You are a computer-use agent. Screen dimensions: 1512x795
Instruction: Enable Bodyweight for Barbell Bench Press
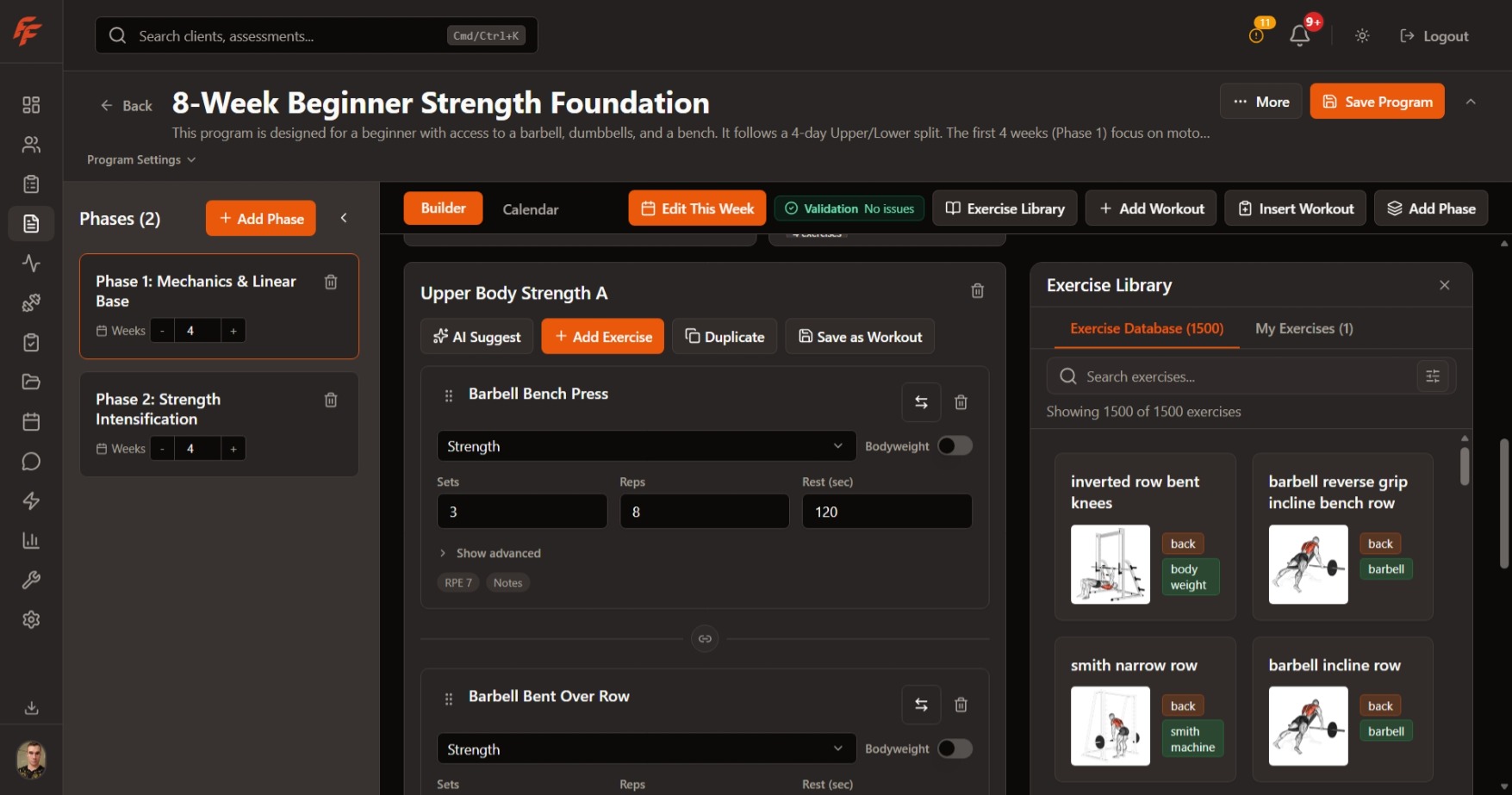click(x=954, y=445)
